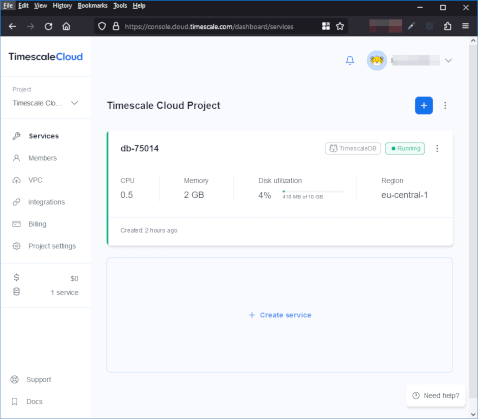Click the Need help? button
This screenshot has height=419, width=478.
[436, 395]
